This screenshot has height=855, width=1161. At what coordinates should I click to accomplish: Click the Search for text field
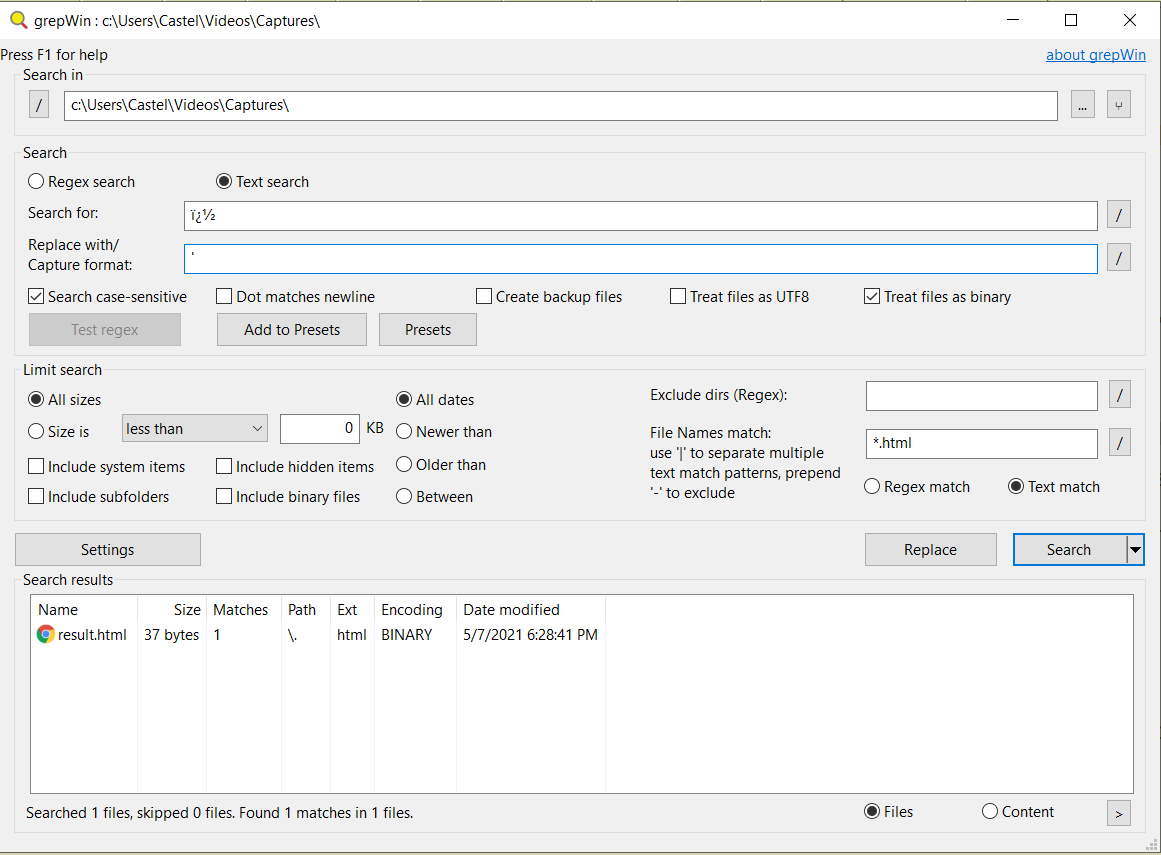coord(640,215)
